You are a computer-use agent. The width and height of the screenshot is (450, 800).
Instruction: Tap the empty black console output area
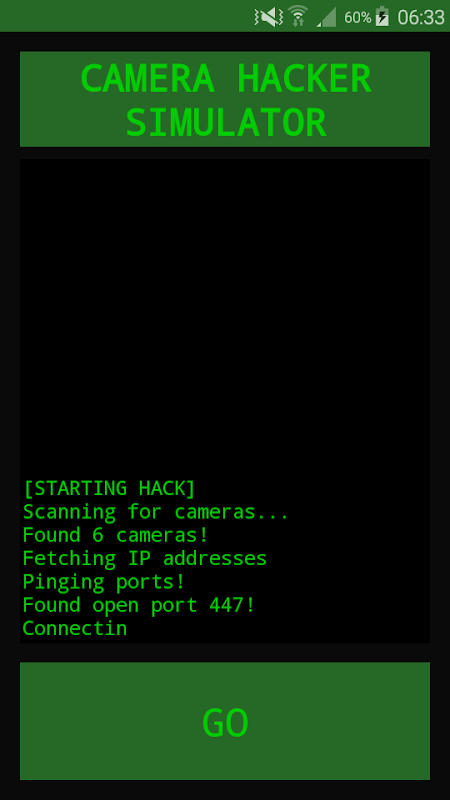pyautogui.click(x=224, y=316)
